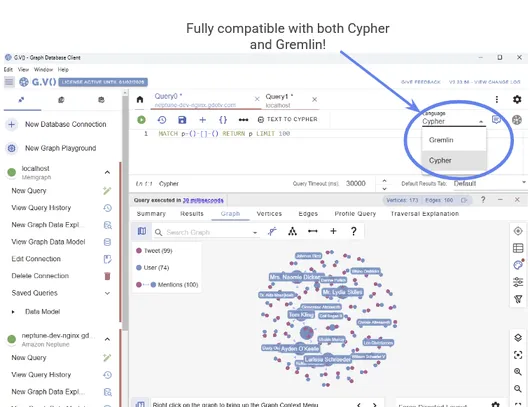Run the query with the green play button
The image size is (530, 407).
coord(141,120)
